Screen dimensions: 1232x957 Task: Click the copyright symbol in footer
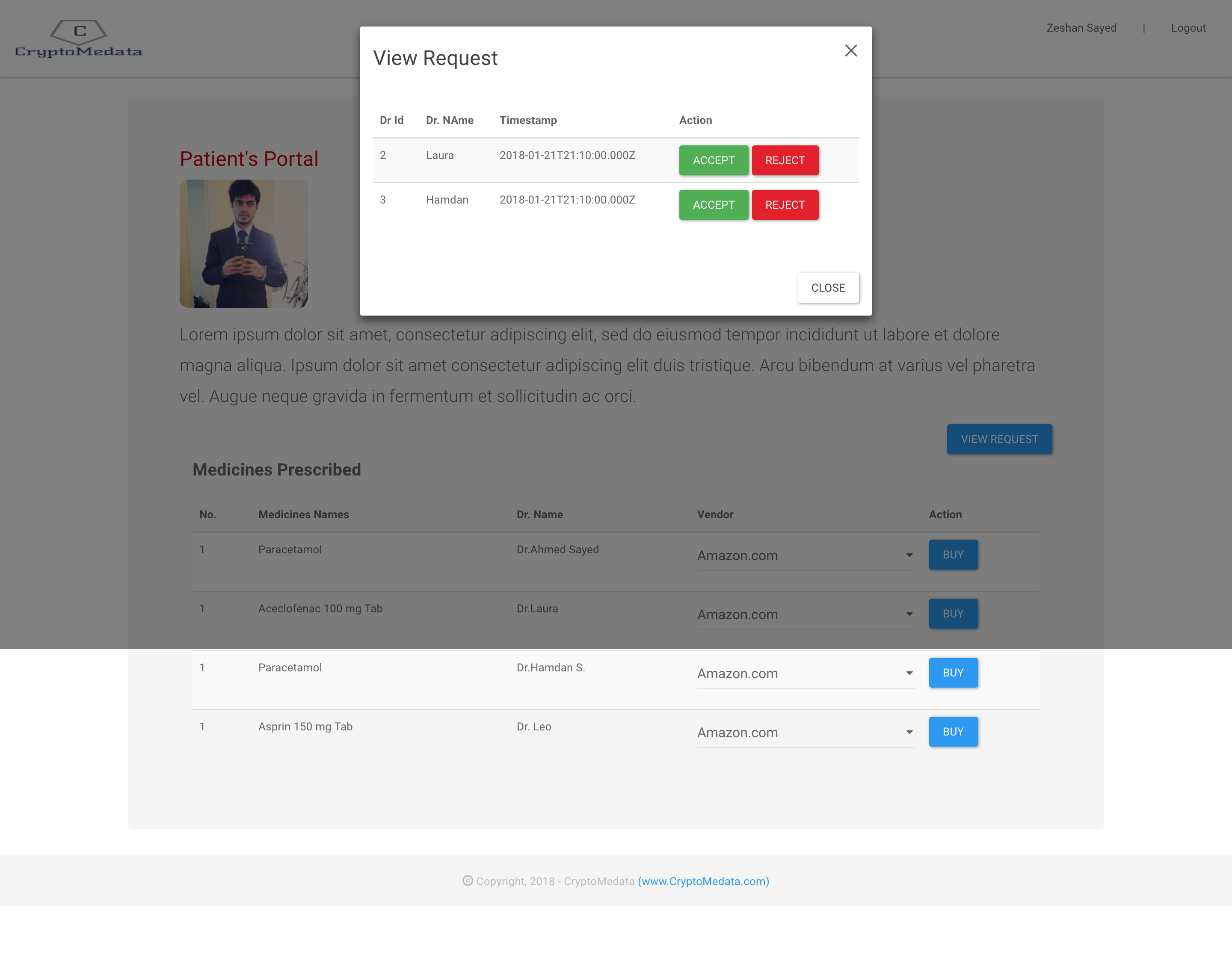468,880
